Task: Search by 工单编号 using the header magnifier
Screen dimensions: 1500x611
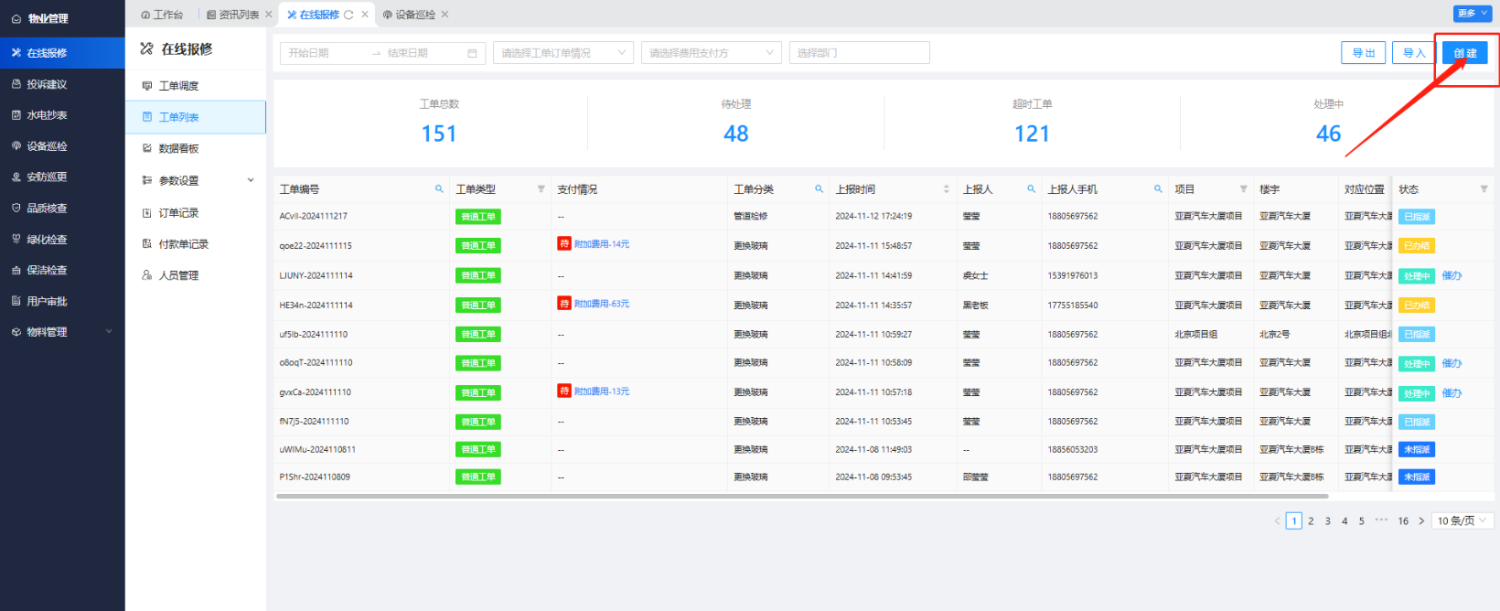Action: [x=439, y=189]
